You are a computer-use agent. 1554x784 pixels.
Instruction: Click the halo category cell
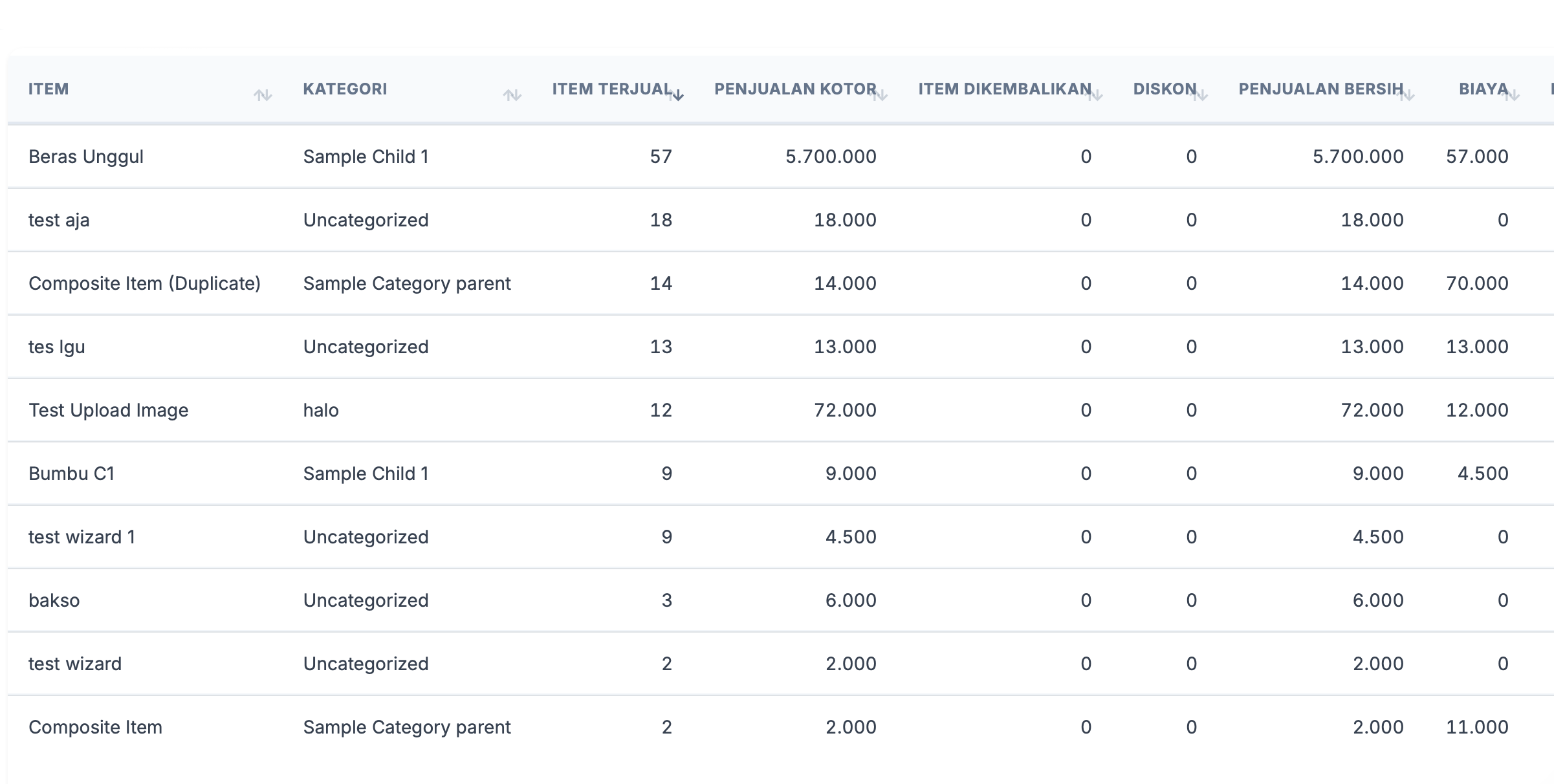(x=321, y=410)
